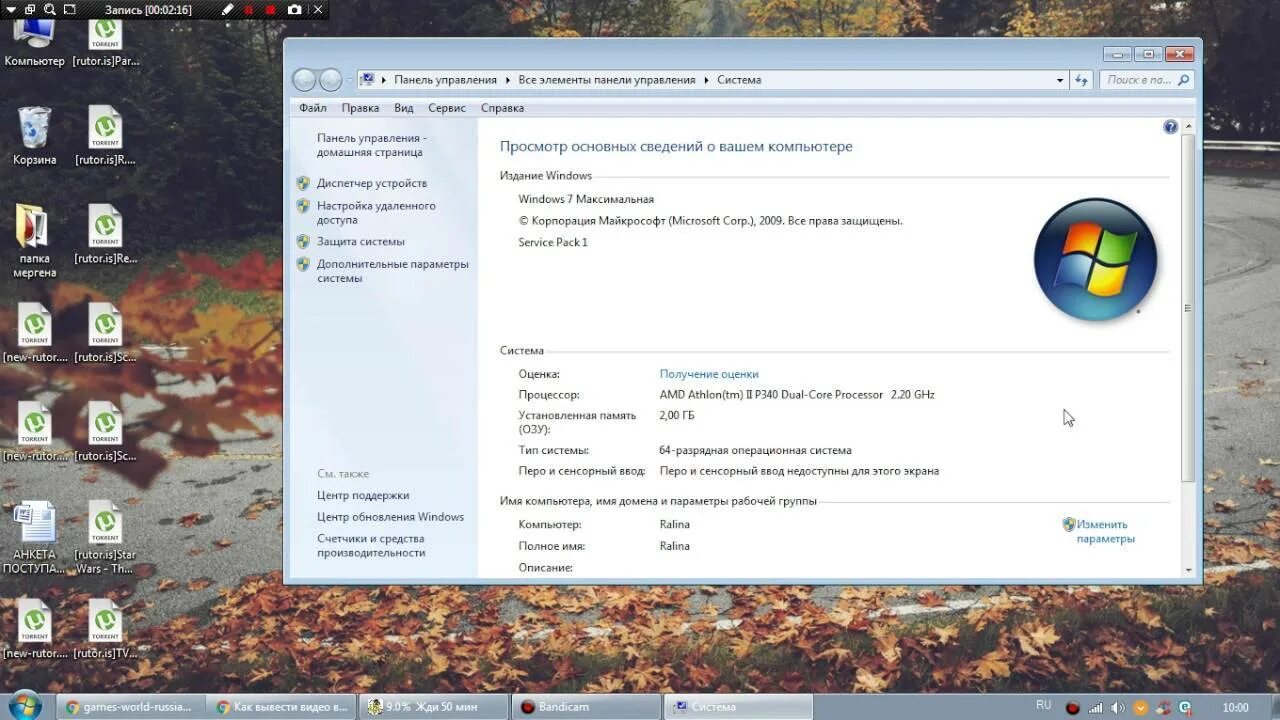
Task: Open 'Настройка удаленного доступа' link
Action: coord(376,212)
